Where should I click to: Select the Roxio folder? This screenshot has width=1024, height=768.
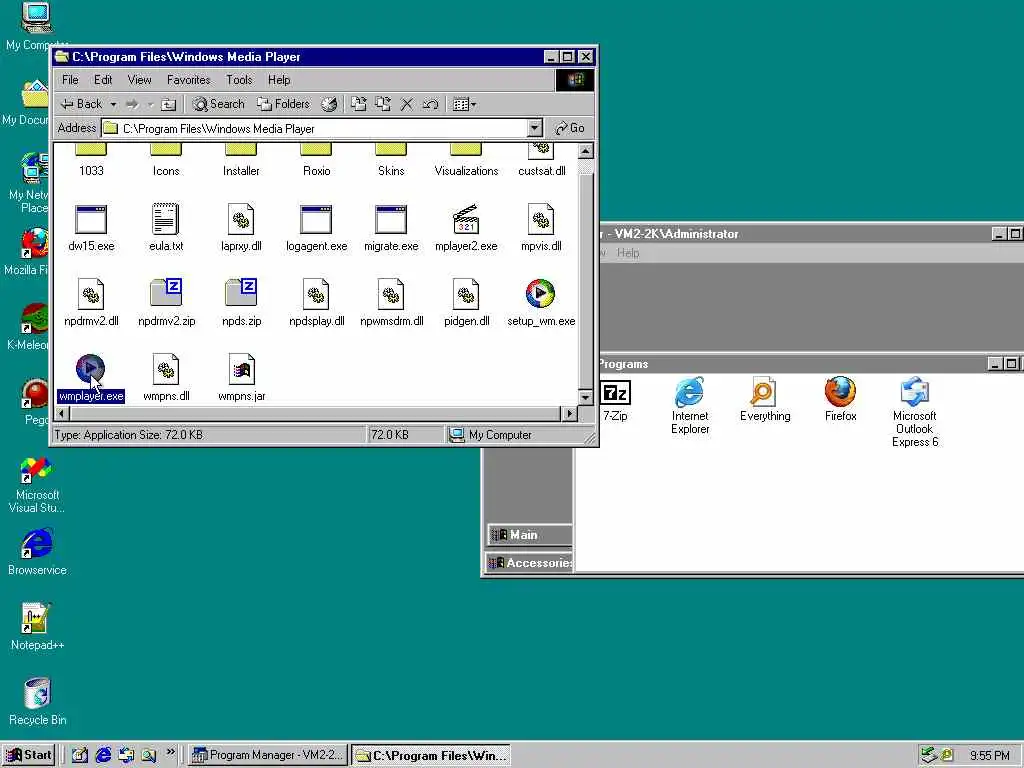point(316,160)
